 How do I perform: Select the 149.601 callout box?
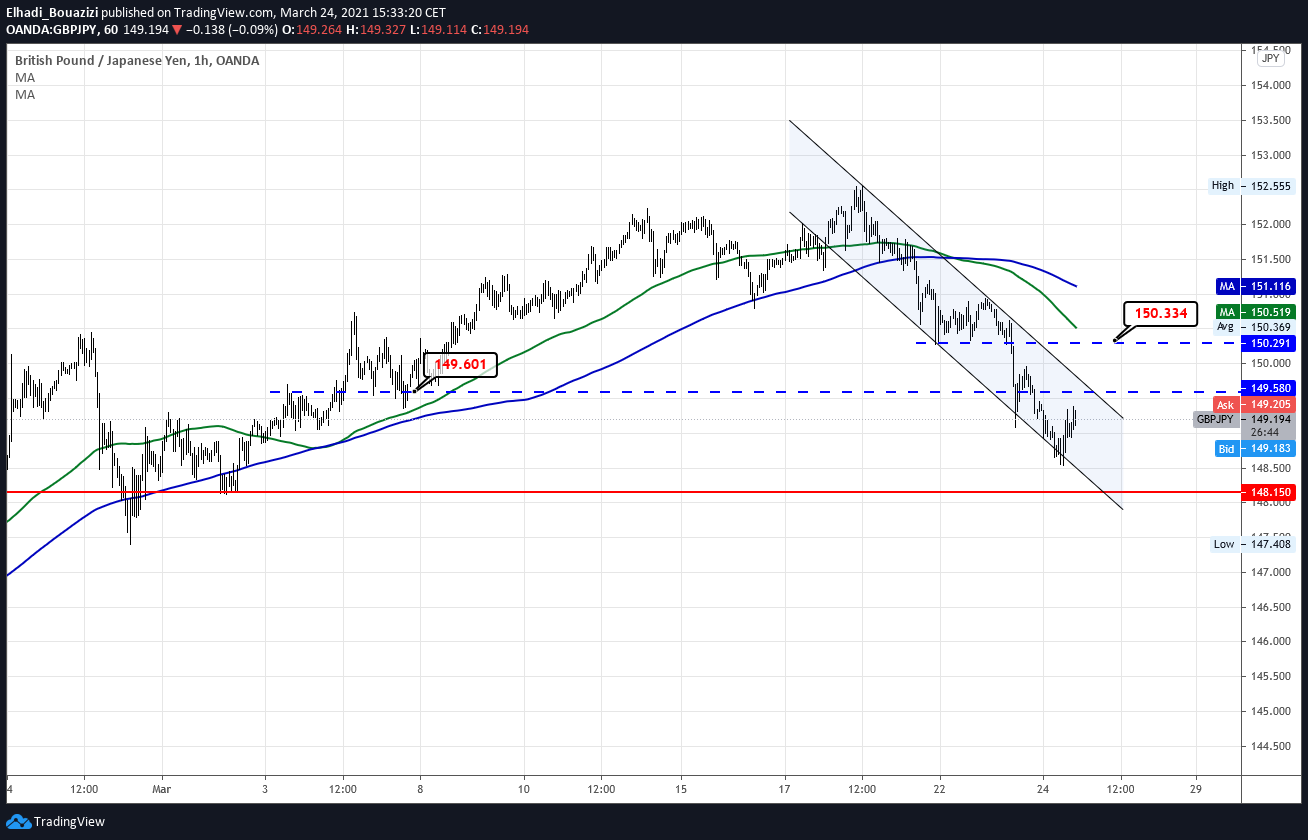461,365
